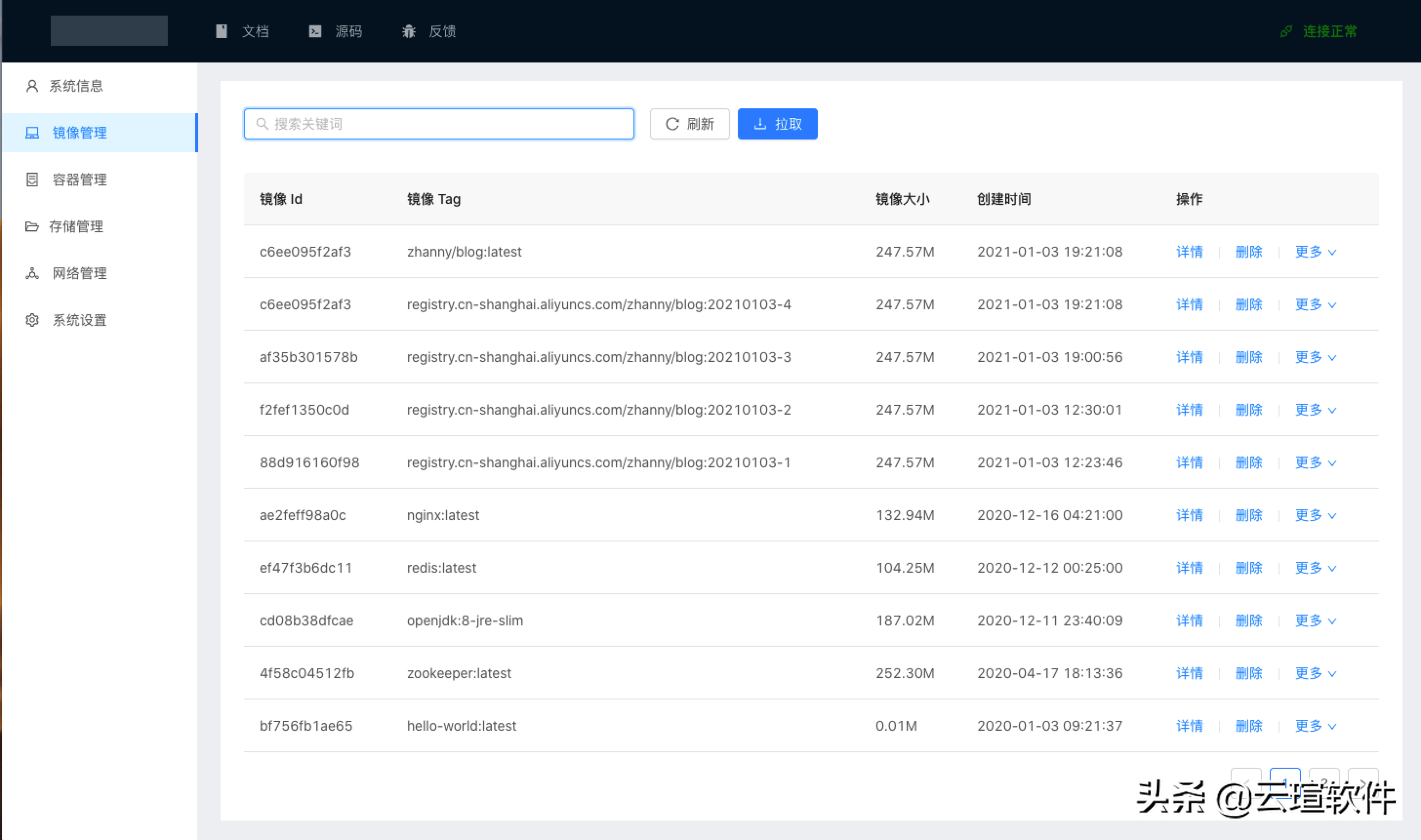The image size is (1421, 840).
Task: Click the 源码 terminal icon
Action: [315, 31]
